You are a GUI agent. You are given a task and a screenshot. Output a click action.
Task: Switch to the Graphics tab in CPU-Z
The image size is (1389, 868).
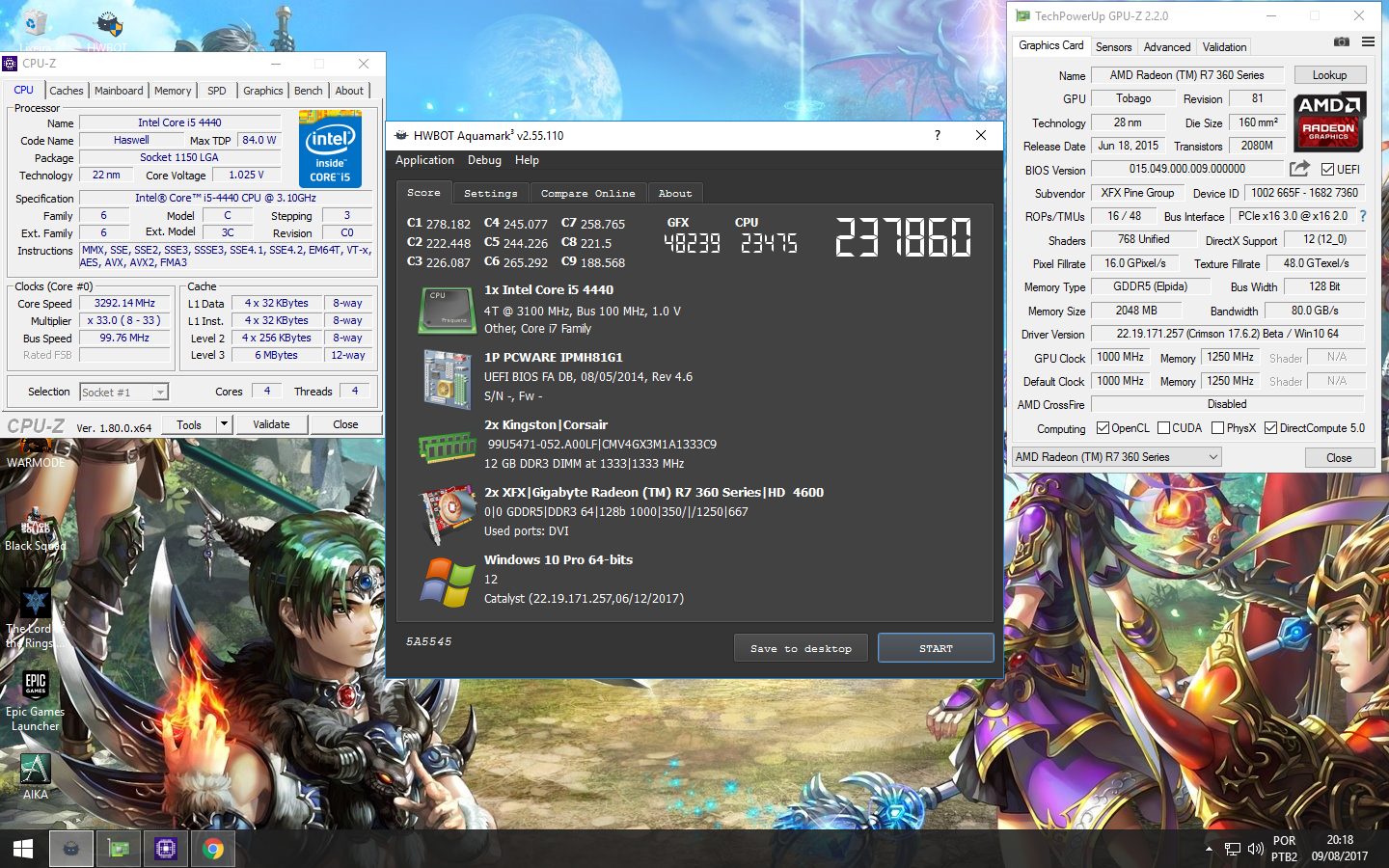(263, 91)
